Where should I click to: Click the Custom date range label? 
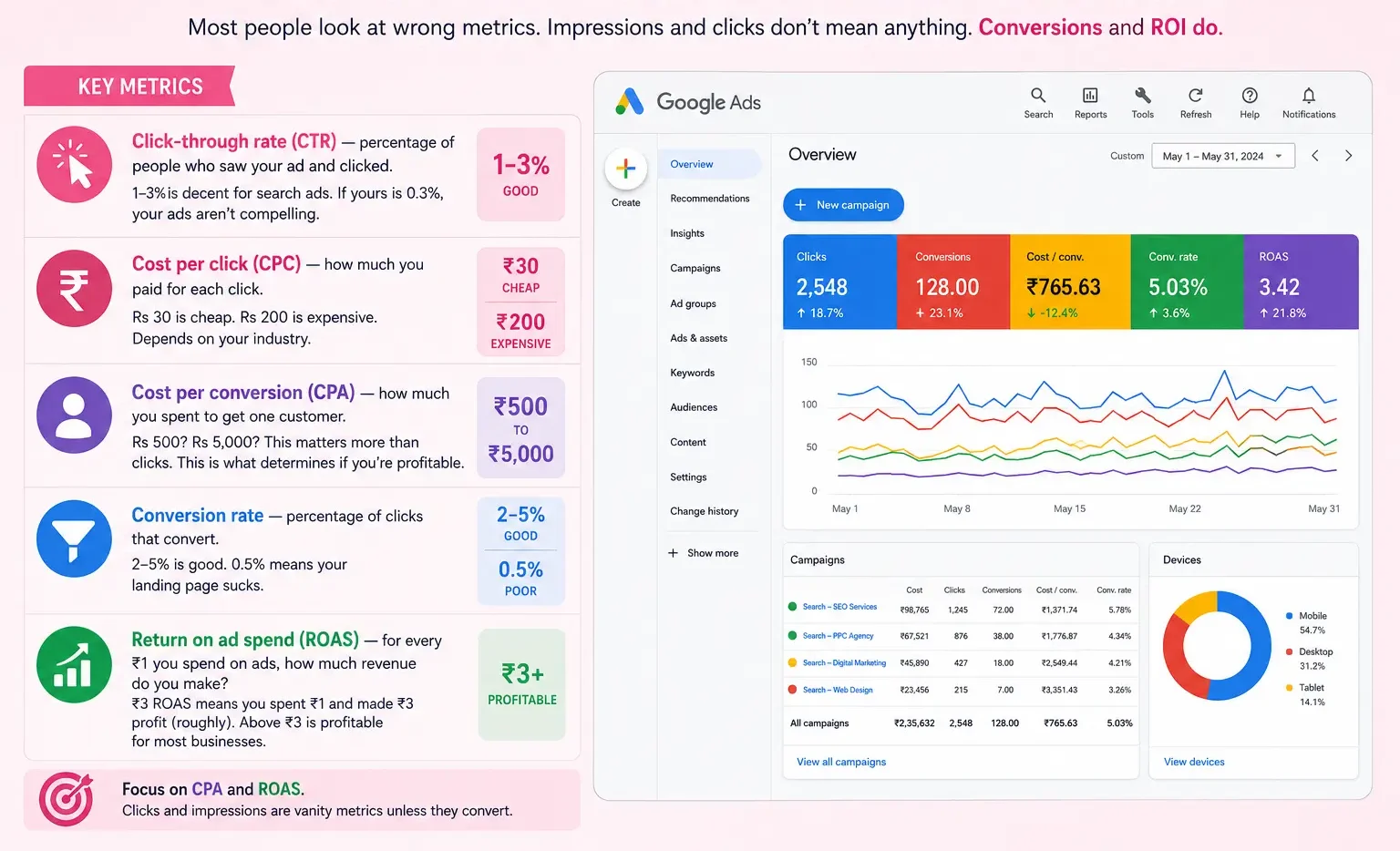tap(1127, 156)
